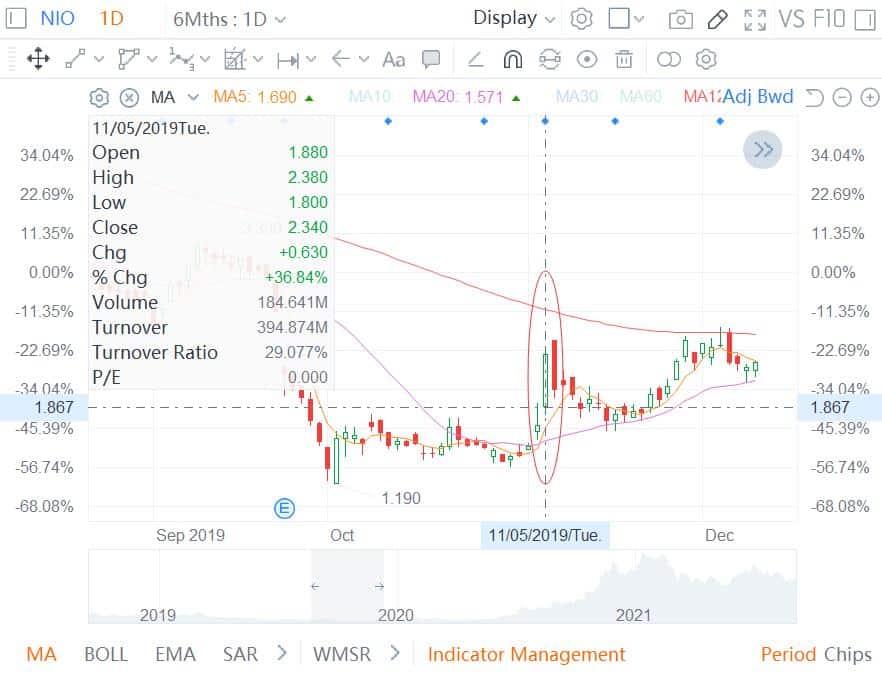Image resolution: width=882 pixels, height=678 pixels.
Task: Click the timeline range selector near 2020
Action: 347,587
